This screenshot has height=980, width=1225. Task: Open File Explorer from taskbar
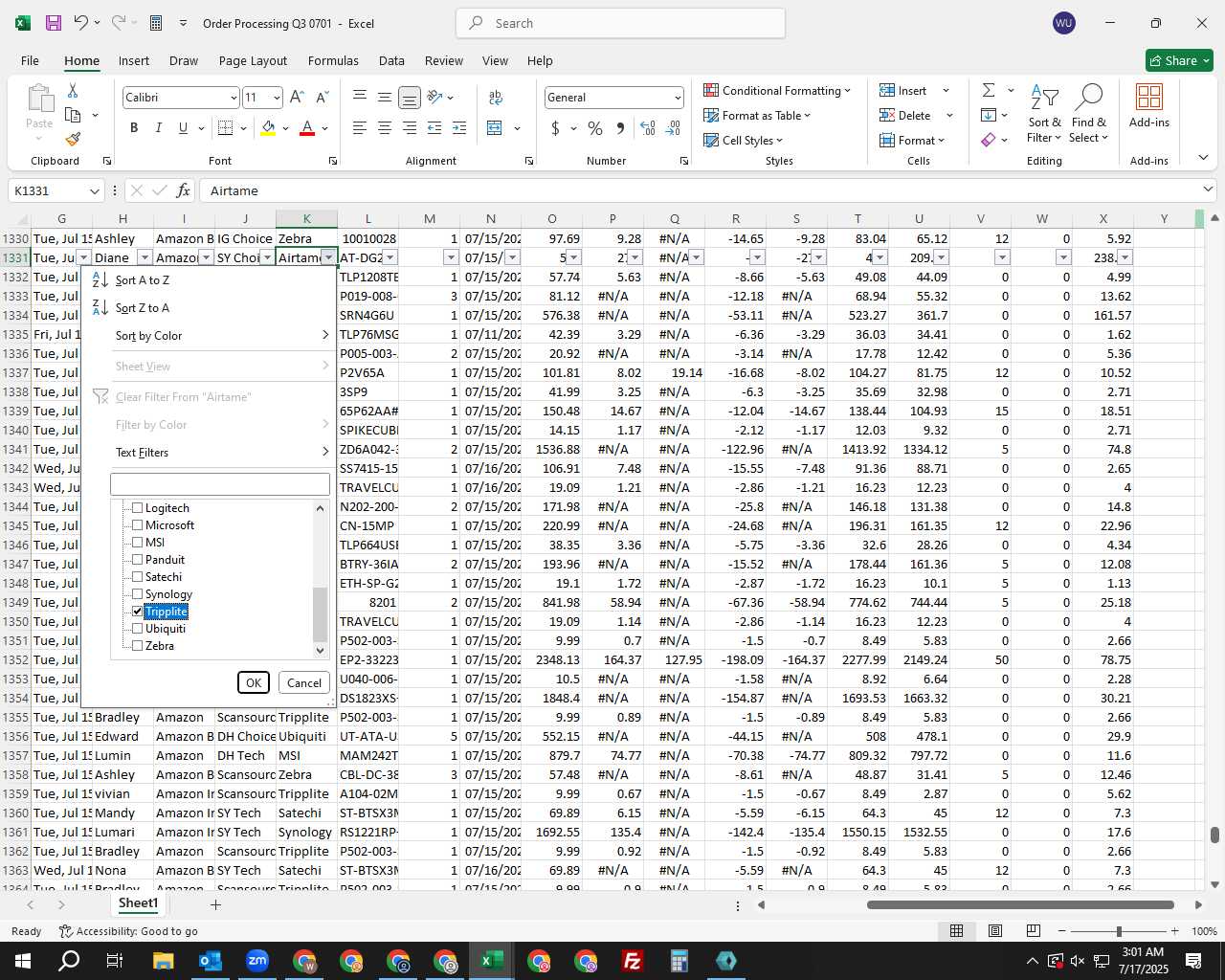click(163, 960)
